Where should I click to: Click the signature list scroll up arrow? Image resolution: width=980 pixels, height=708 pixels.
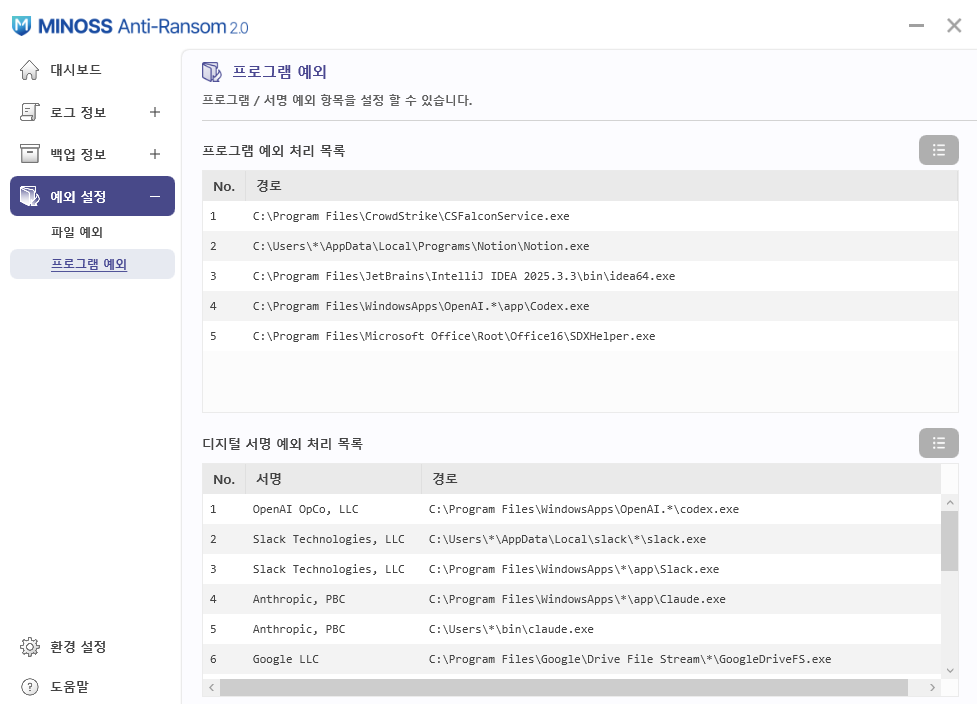[x=951, y=504]
